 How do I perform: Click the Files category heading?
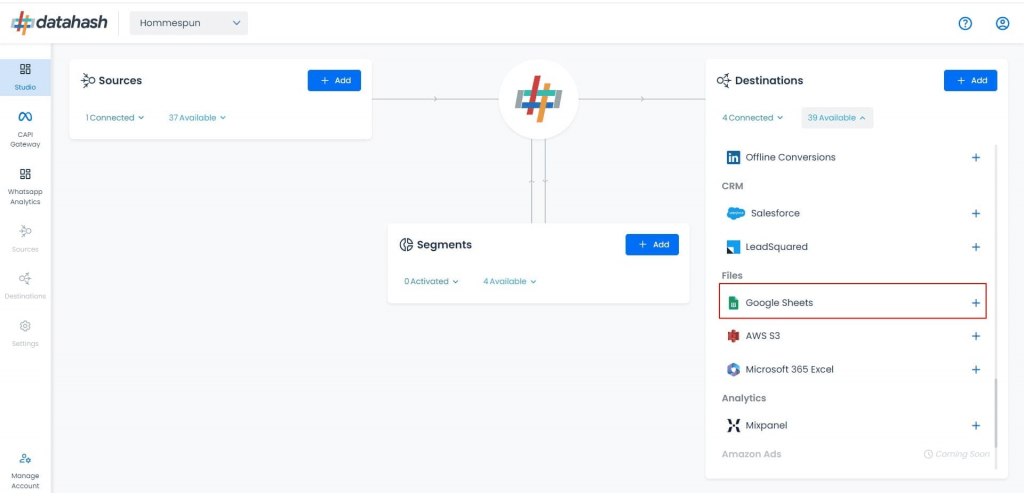coord(732,276)
